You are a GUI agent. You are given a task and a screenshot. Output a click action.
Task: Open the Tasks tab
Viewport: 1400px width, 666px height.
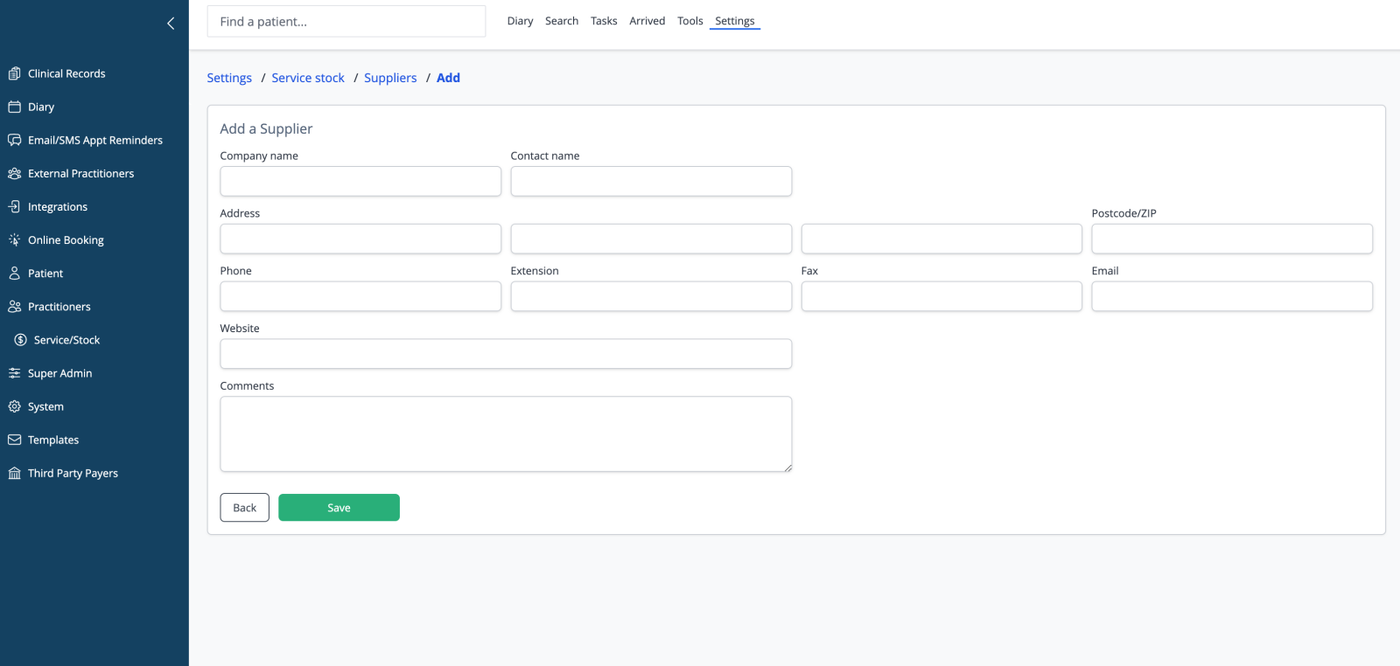(604, 21)
